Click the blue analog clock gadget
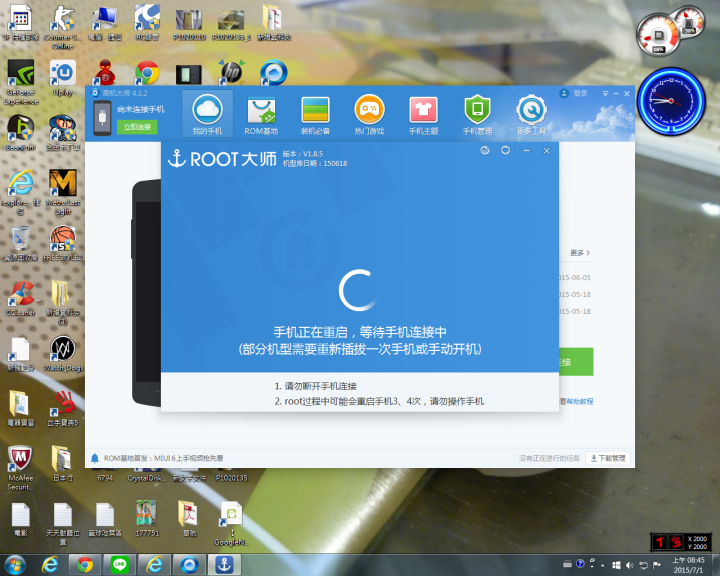 pos(671,101)
